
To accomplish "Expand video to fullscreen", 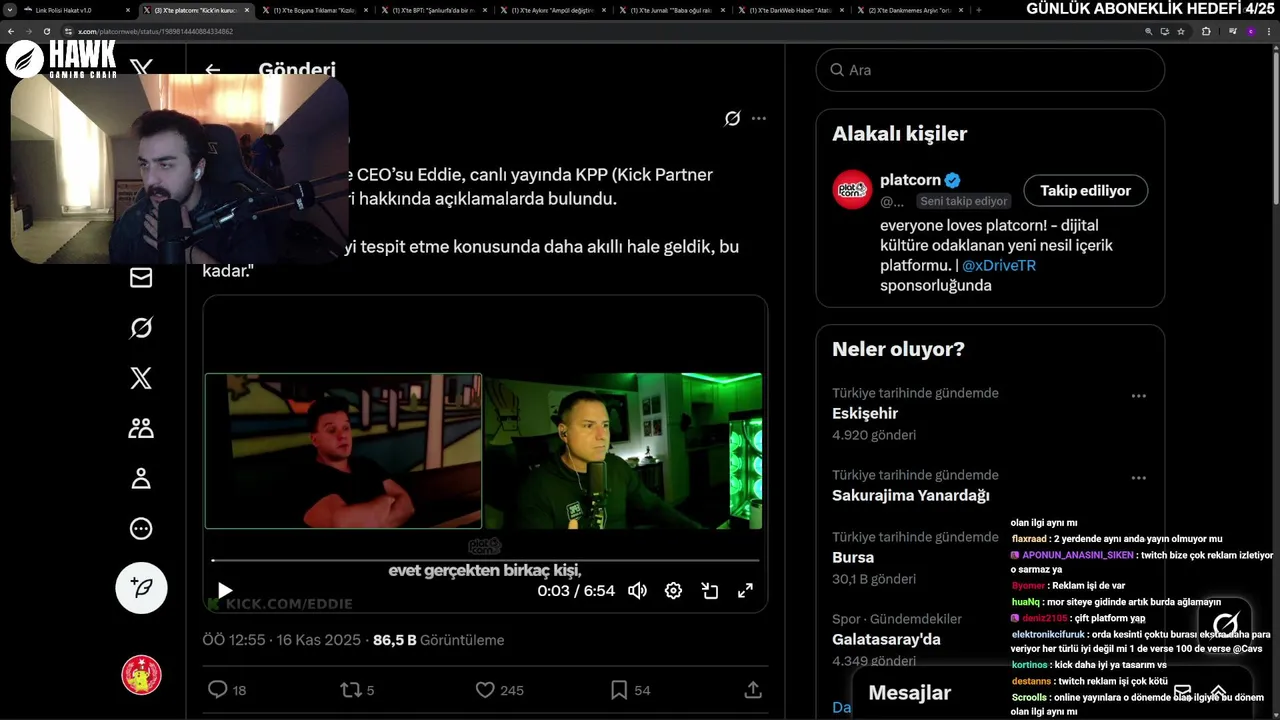I will coord(745,591).
